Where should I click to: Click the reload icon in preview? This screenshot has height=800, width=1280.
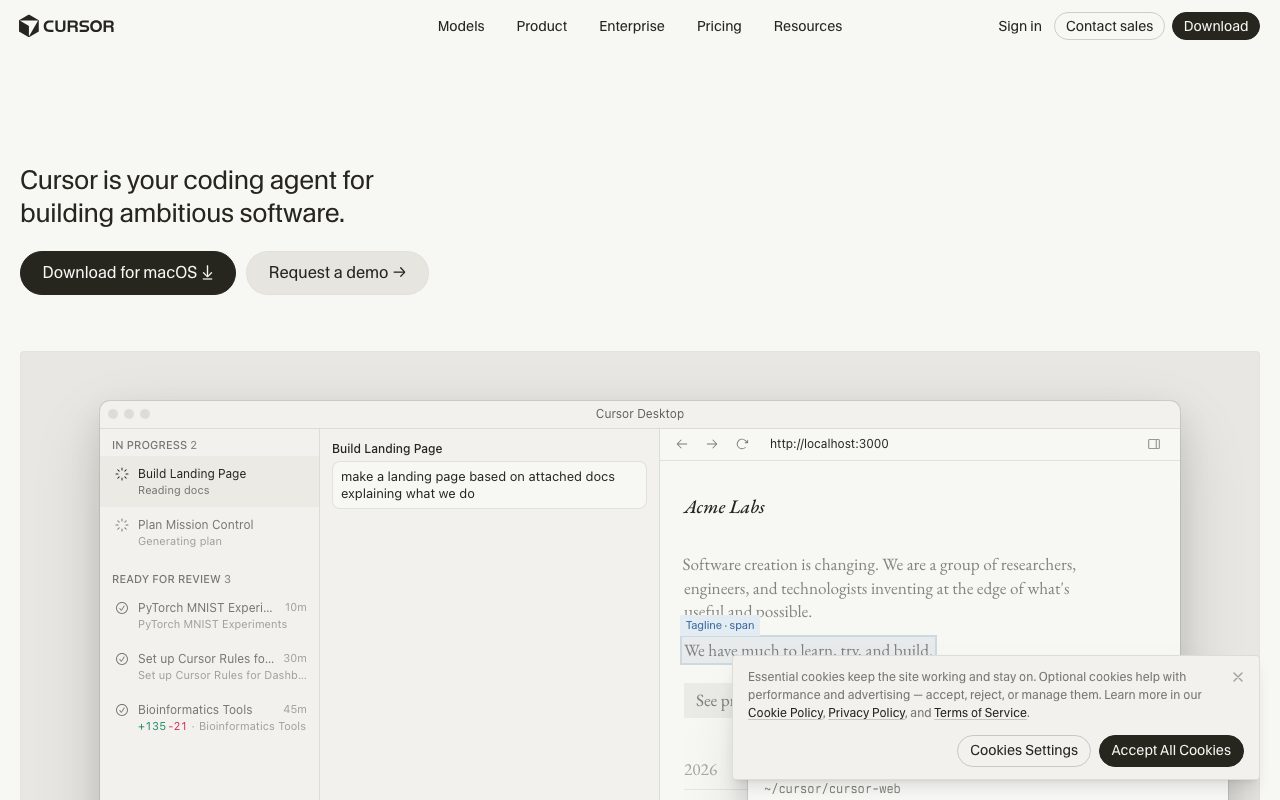(x=742, y=444)
